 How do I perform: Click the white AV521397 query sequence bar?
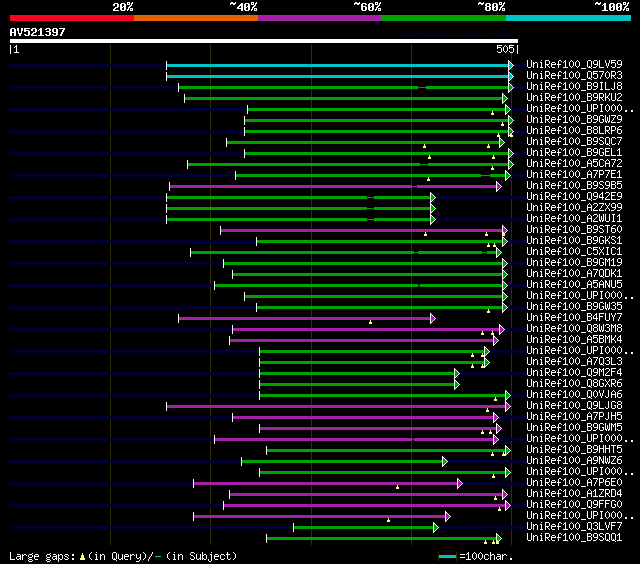pos(264,41)
